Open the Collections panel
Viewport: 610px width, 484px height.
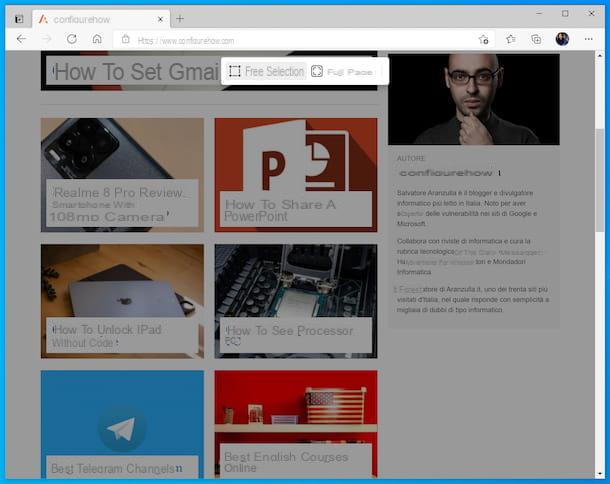536,39
